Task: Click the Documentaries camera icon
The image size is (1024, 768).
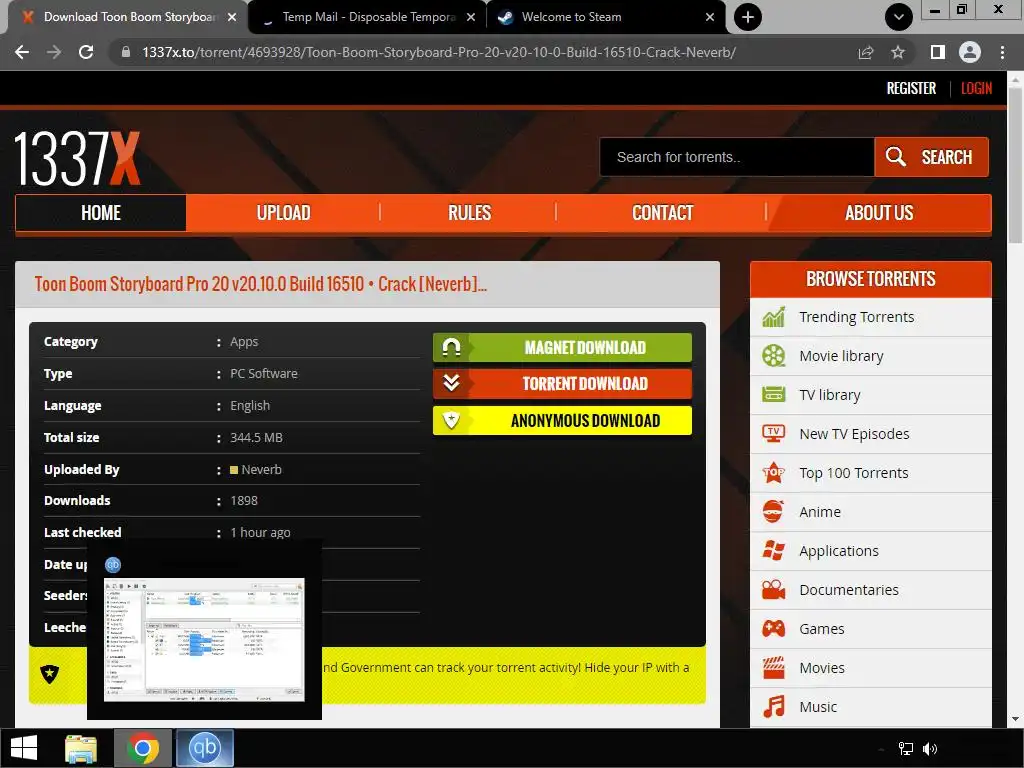Action: point(774,590)
